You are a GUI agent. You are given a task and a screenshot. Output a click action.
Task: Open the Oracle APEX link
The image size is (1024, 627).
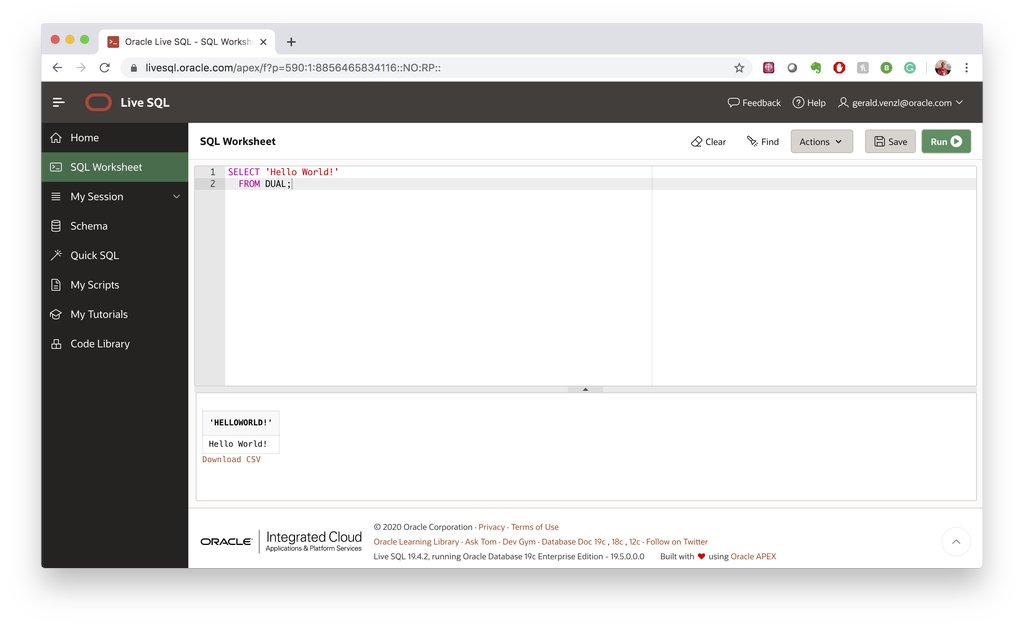point(753,556)
